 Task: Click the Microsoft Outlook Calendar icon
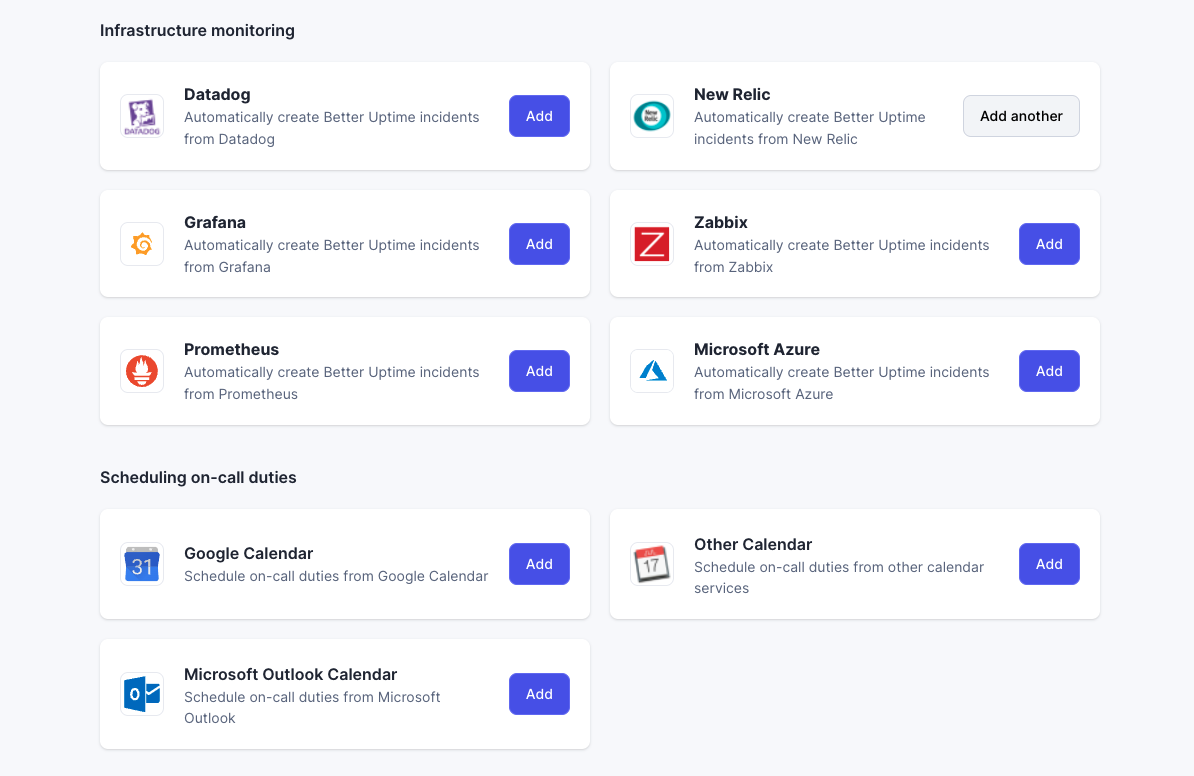click(x=142, y=694)
